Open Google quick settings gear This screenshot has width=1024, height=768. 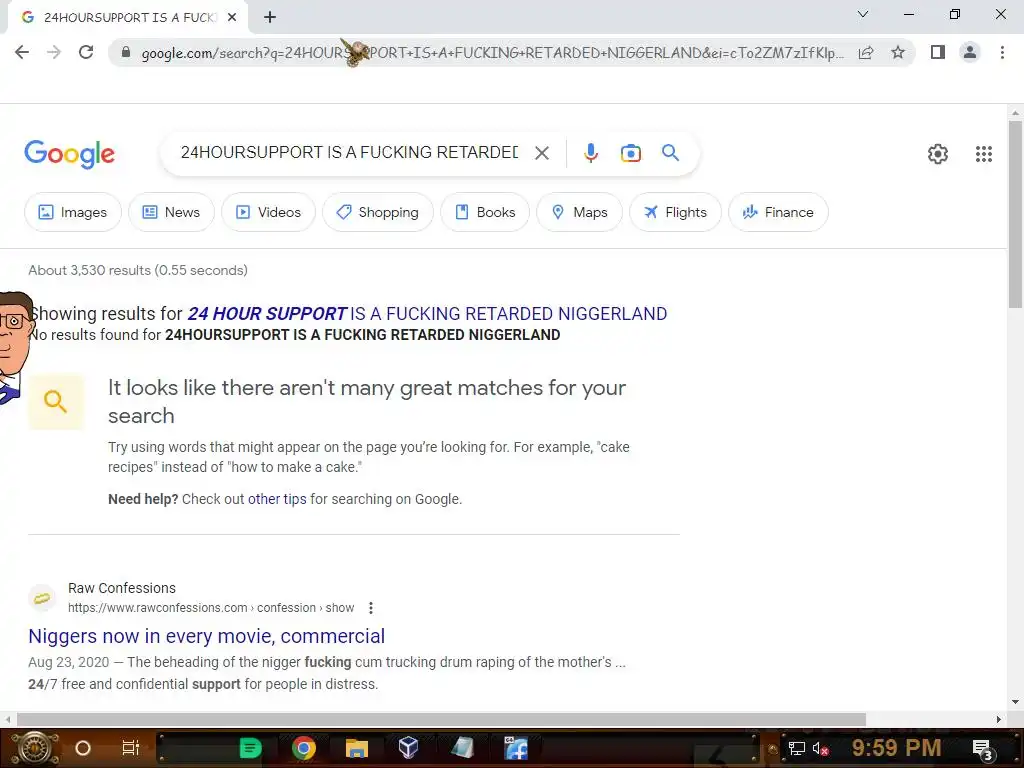click(938, 154)
